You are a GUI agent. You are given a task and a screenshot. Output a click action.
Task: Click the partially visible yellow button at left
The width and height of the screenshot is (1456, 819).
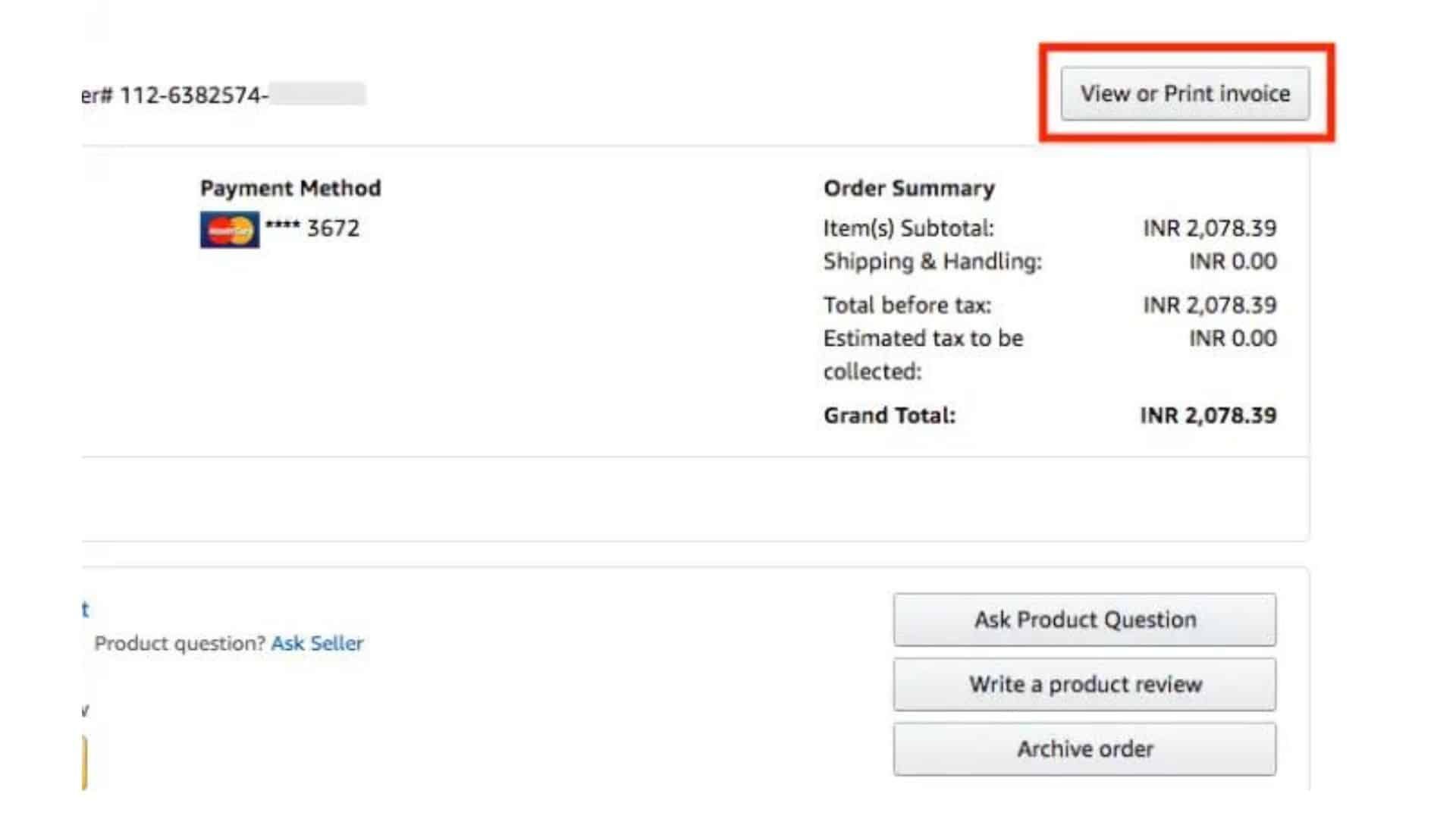click(x=84, y=762)
